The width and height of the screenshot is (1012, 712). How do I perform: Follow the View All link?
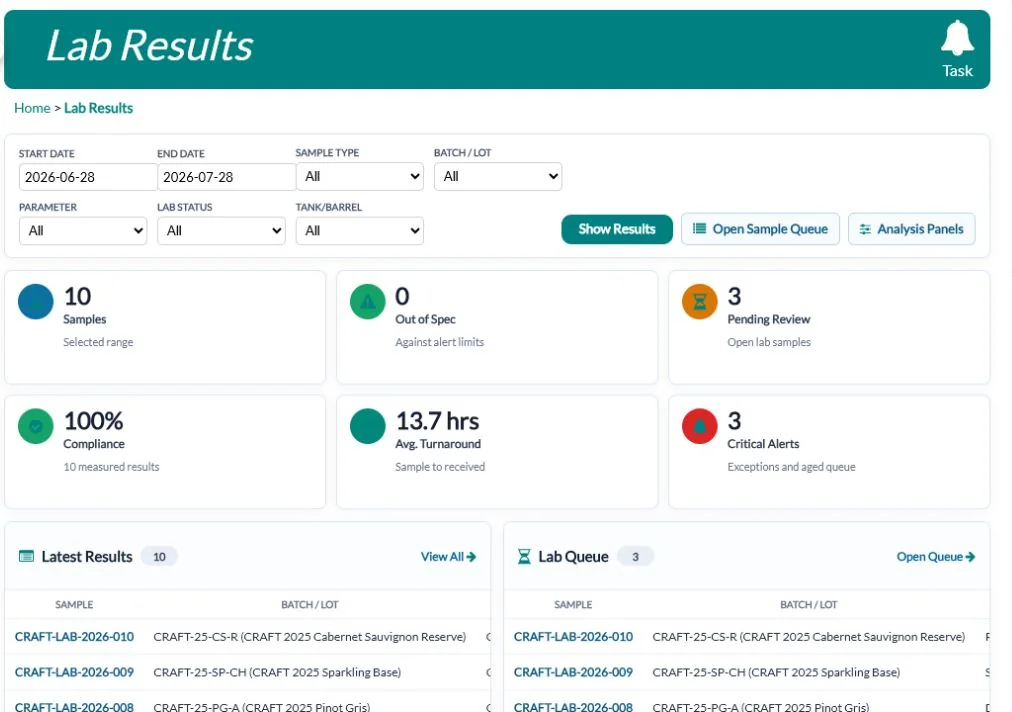(449, 556)
